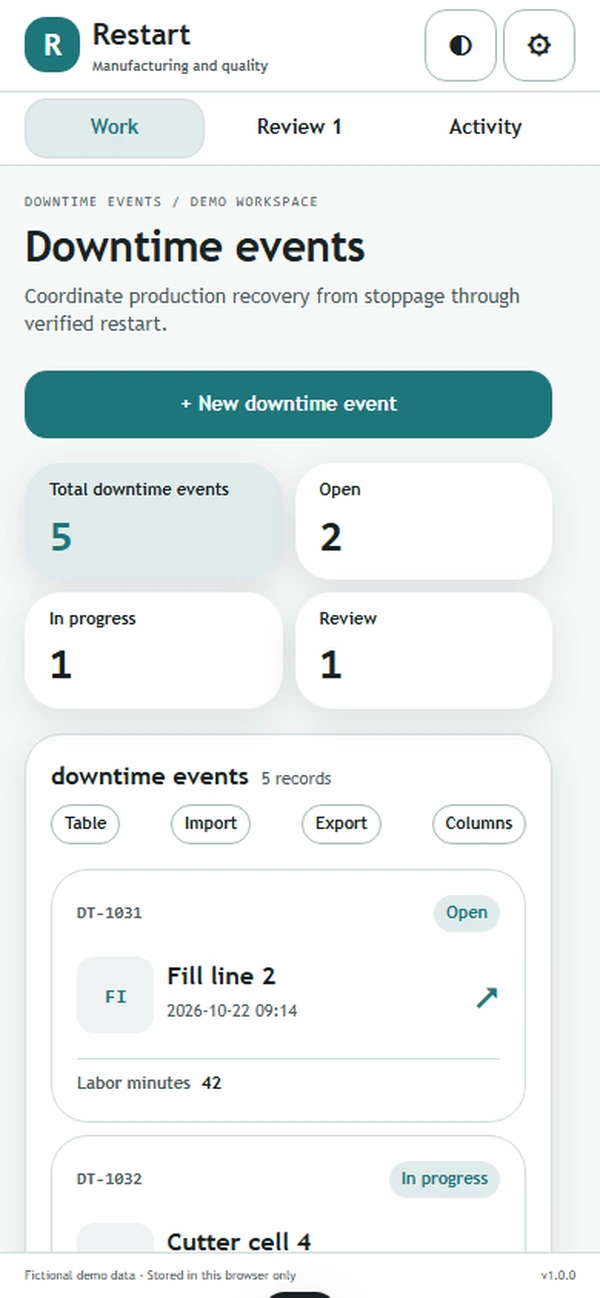Click the Import button
This screenshot has width=600, height=1298.
pyautogui.click(x=211, y=824)
